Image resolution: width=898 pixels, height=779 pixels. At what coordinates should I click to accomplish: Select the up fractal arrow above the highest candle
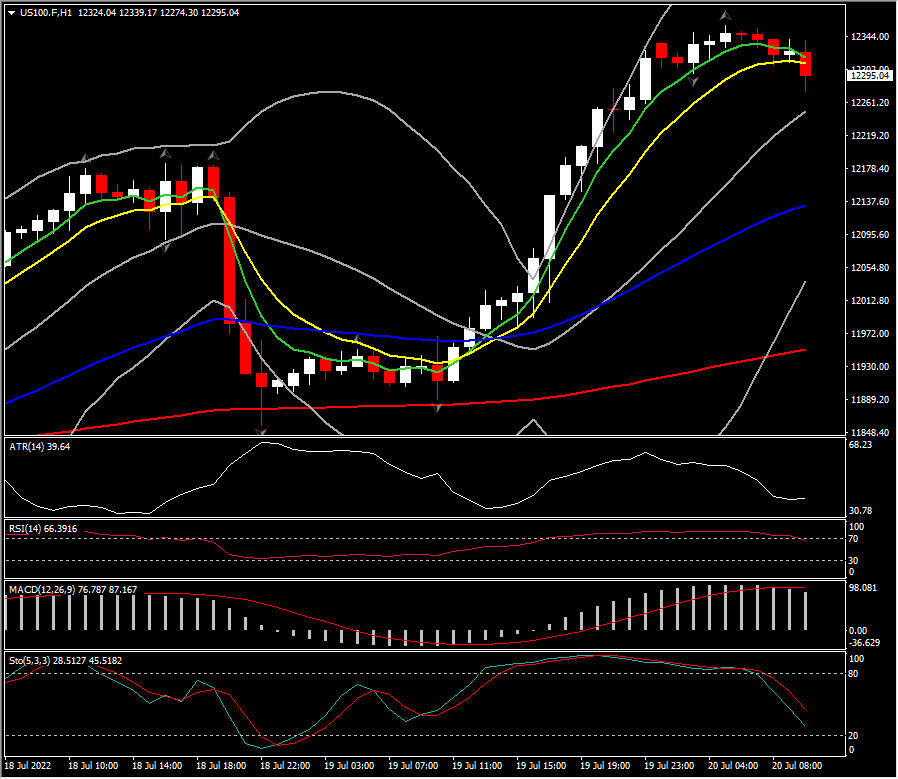pos(725,15)
